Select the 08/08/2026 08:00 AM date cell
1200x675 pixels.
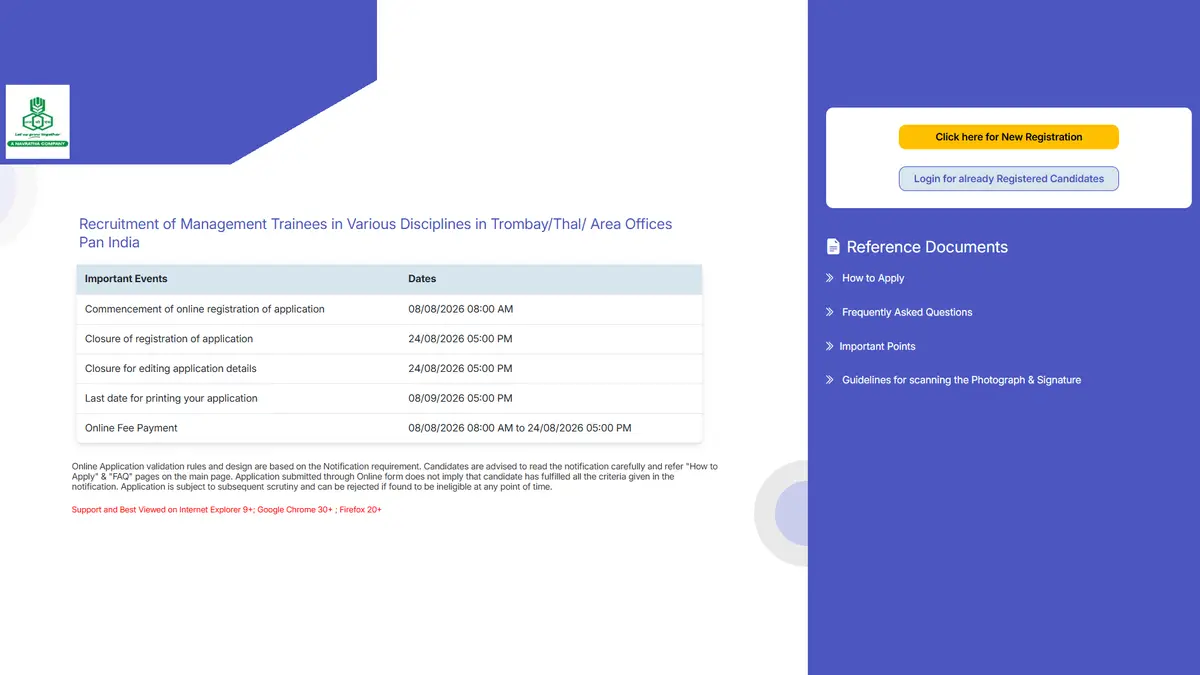tap(460, 309)
